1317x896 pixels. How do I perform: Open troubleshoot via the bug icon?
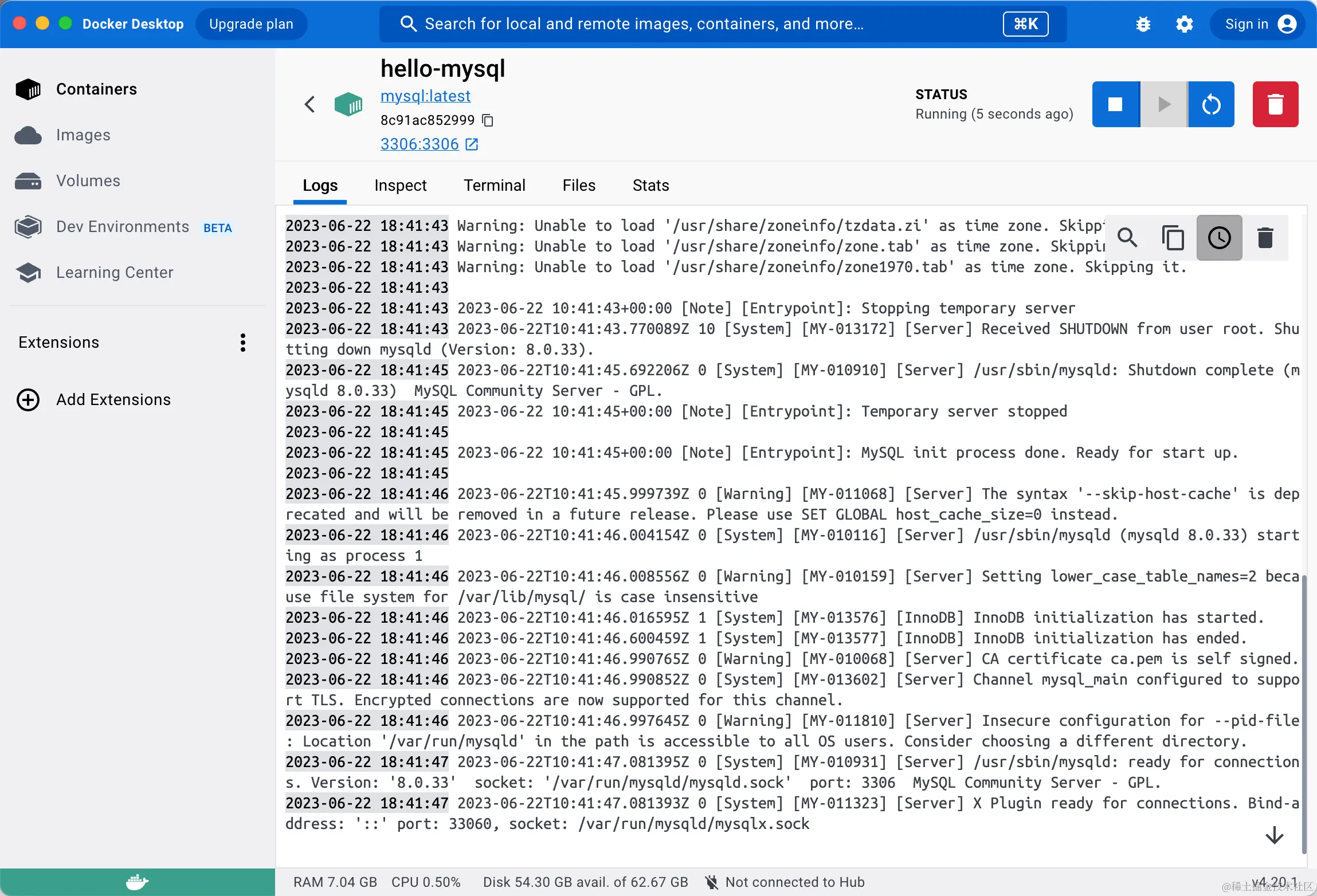coord(1143,24)
